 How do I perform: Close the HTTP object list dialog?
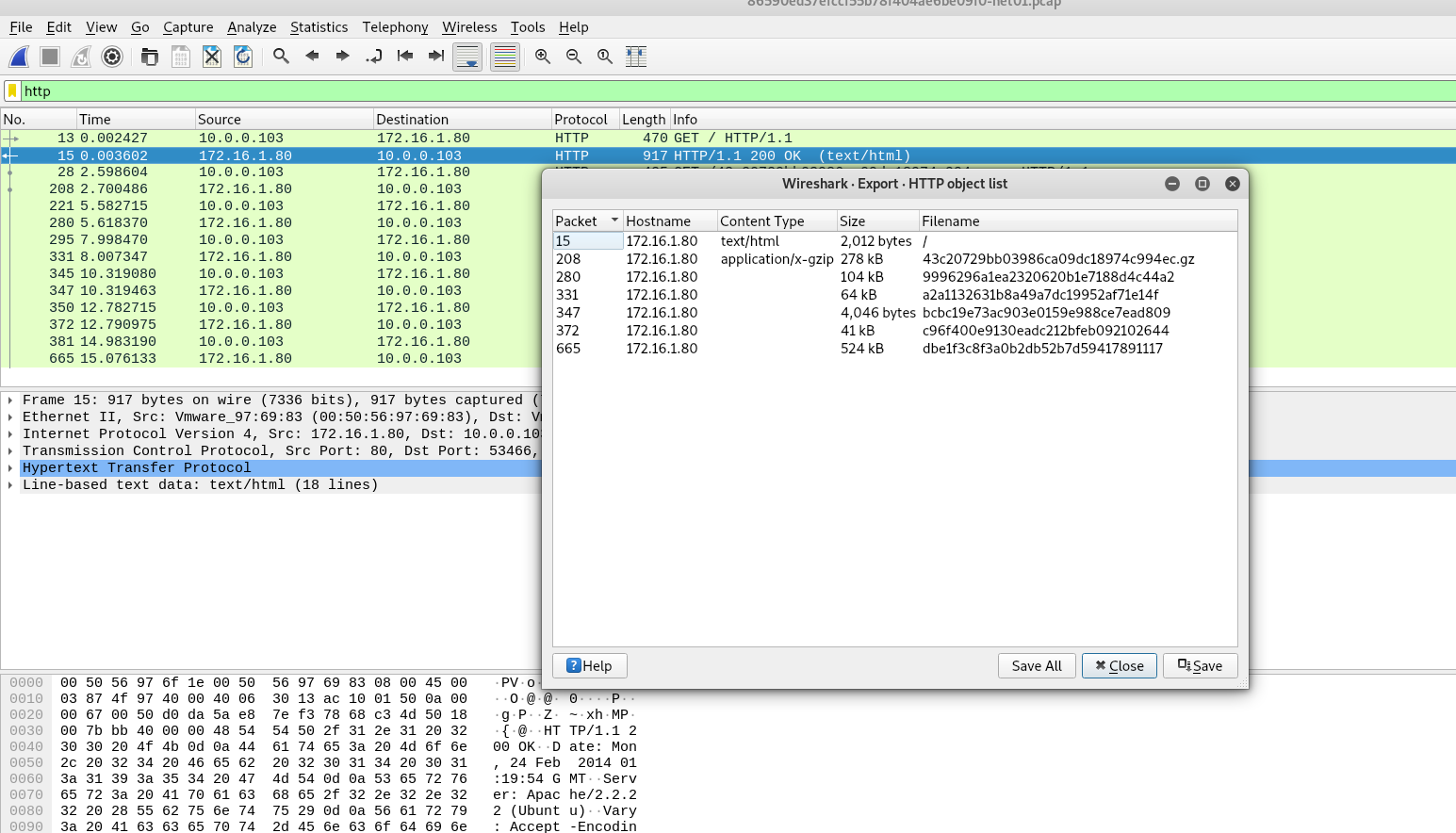point(1120,665)
